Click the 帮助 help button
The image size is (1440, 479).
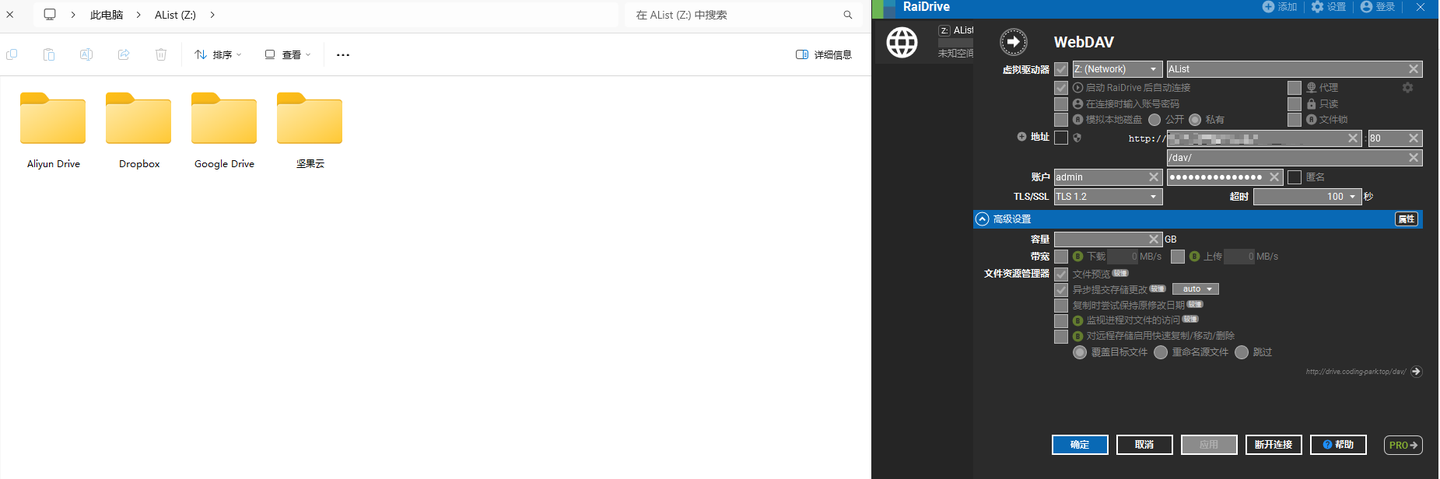click(1338, 444)
